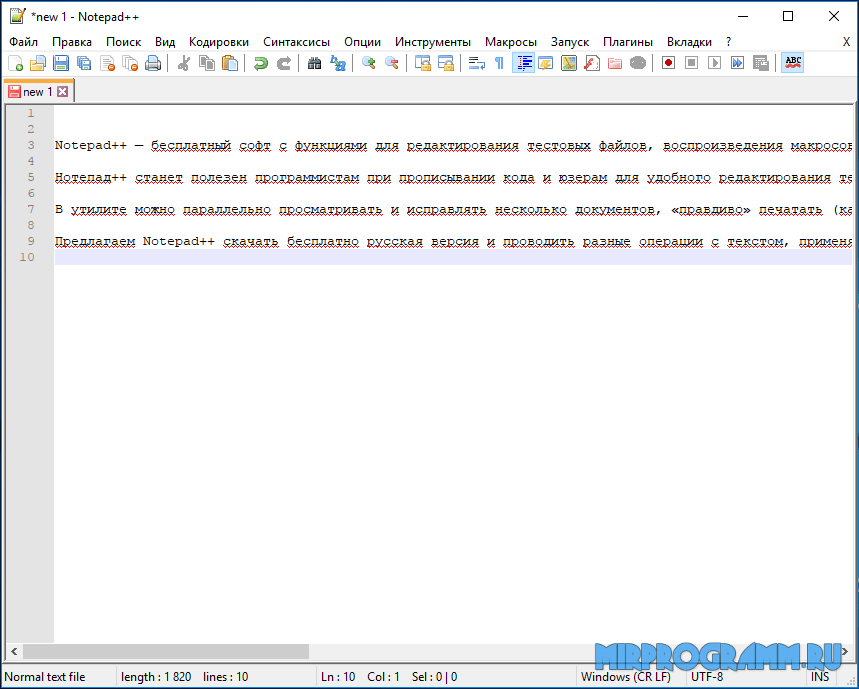The image size is (859, 689).
Task: Click line number 3 in margin
Action: click(31, 145)
